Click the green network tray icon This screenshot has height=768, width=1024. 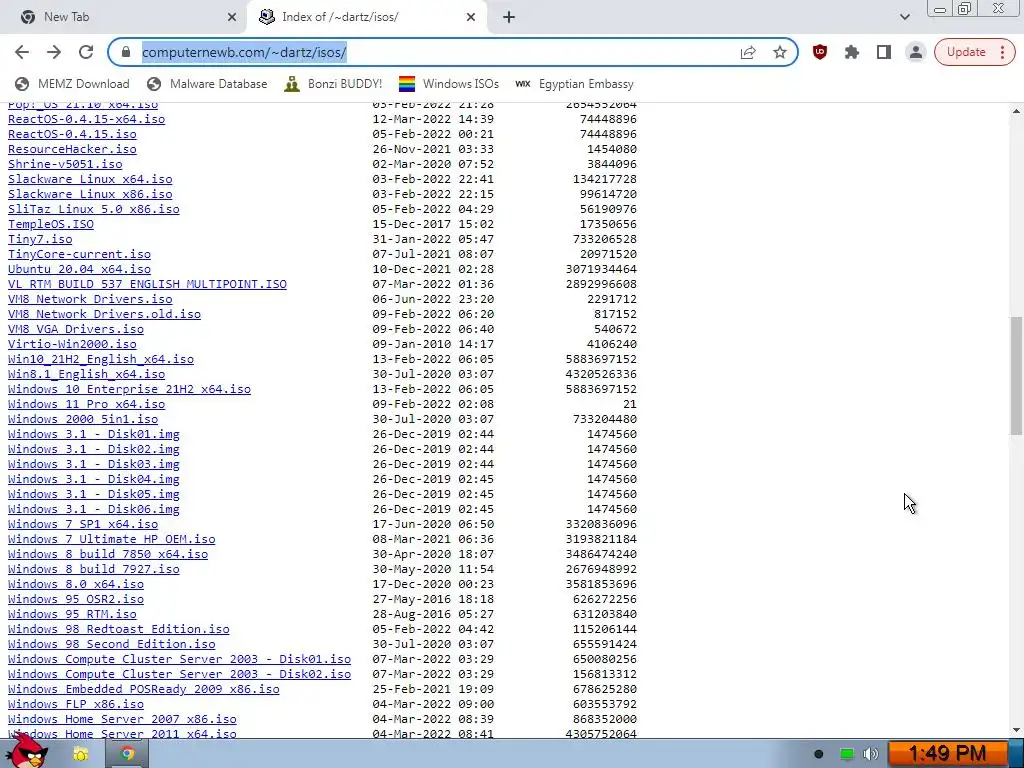pos(846,754)
